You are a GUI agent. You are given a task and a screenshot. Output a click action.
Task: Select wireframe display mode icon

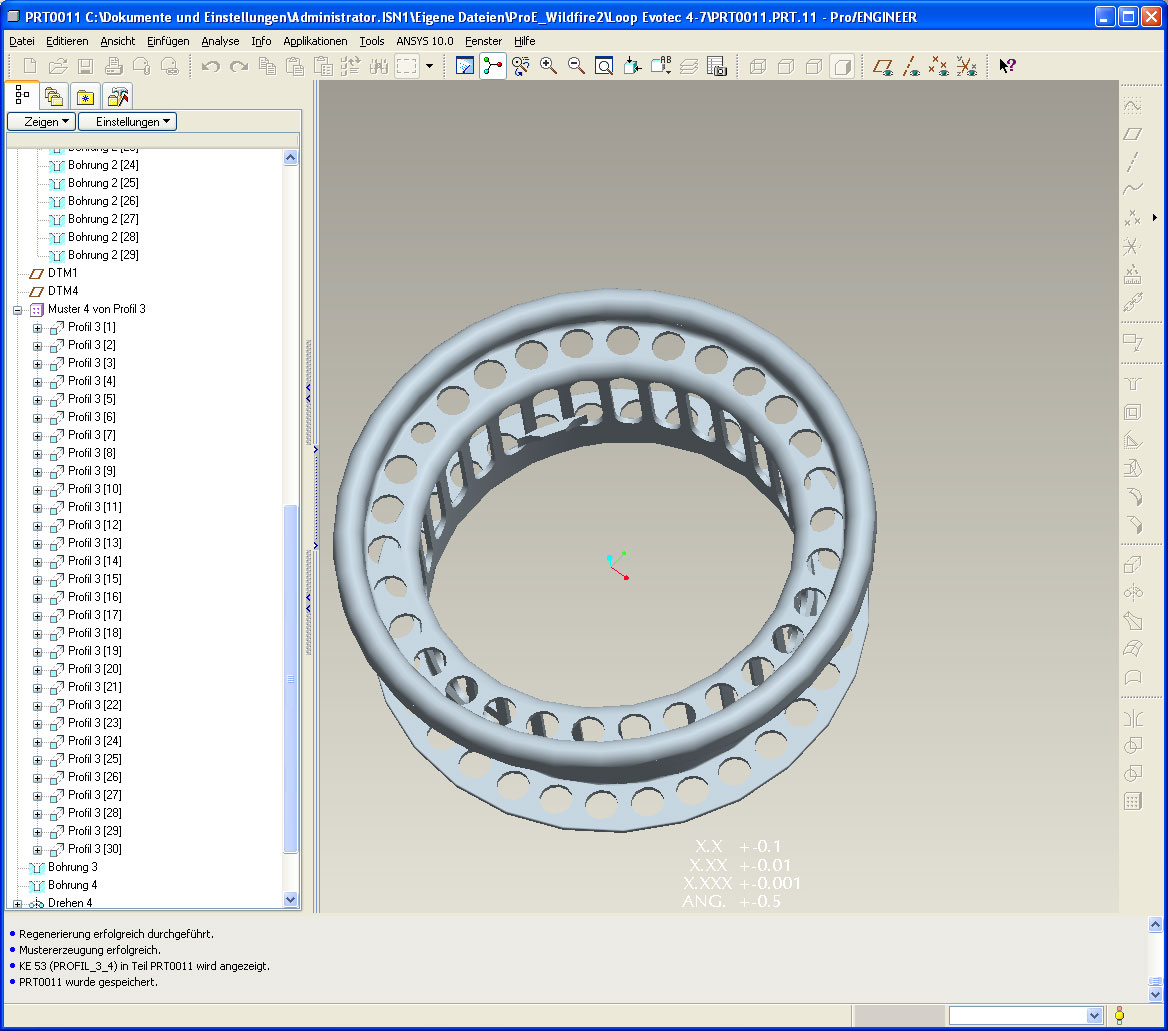tap(758, 66)
